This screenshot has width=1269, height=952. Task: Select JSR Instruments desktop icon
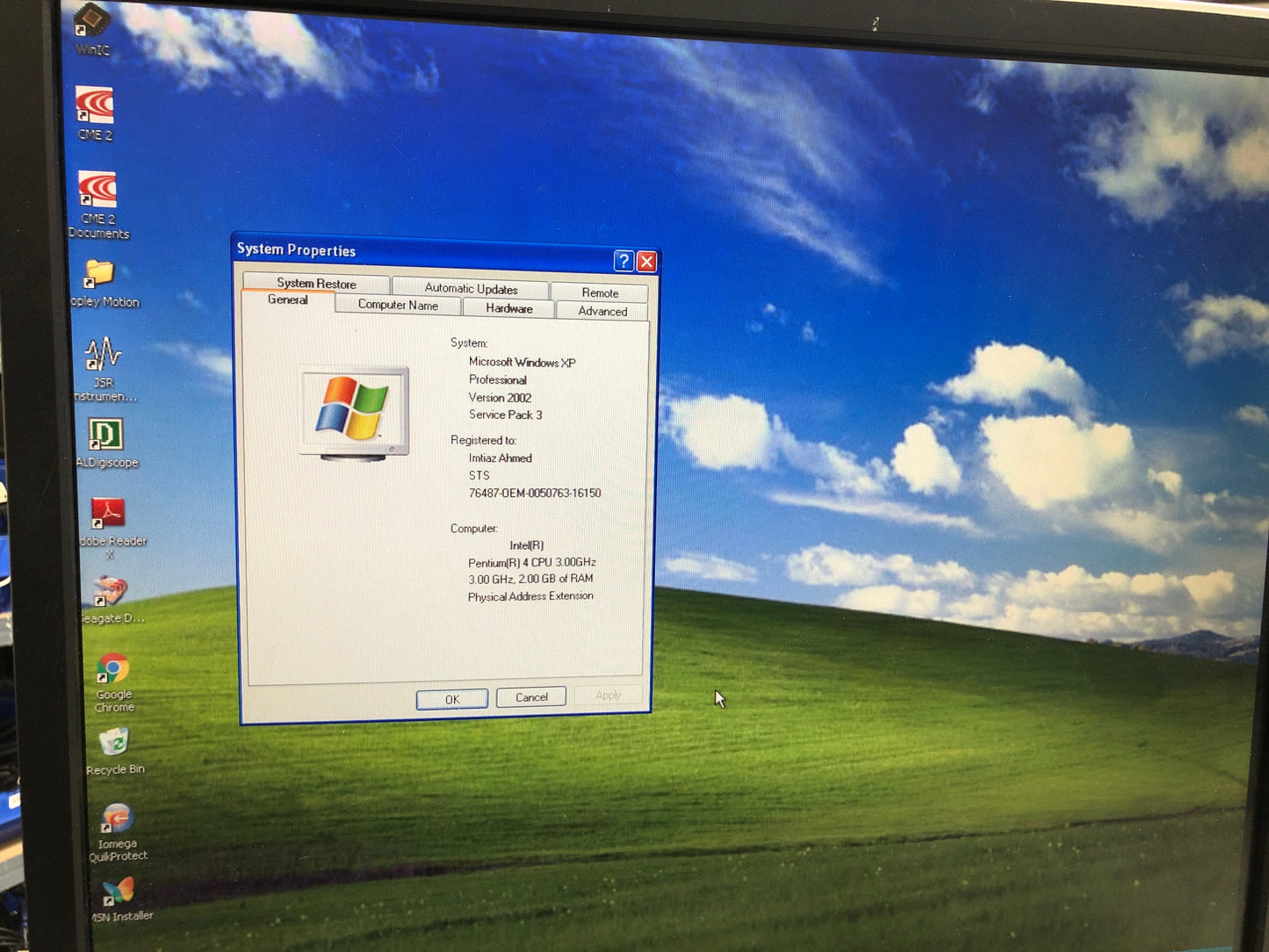tap(103, 356)
